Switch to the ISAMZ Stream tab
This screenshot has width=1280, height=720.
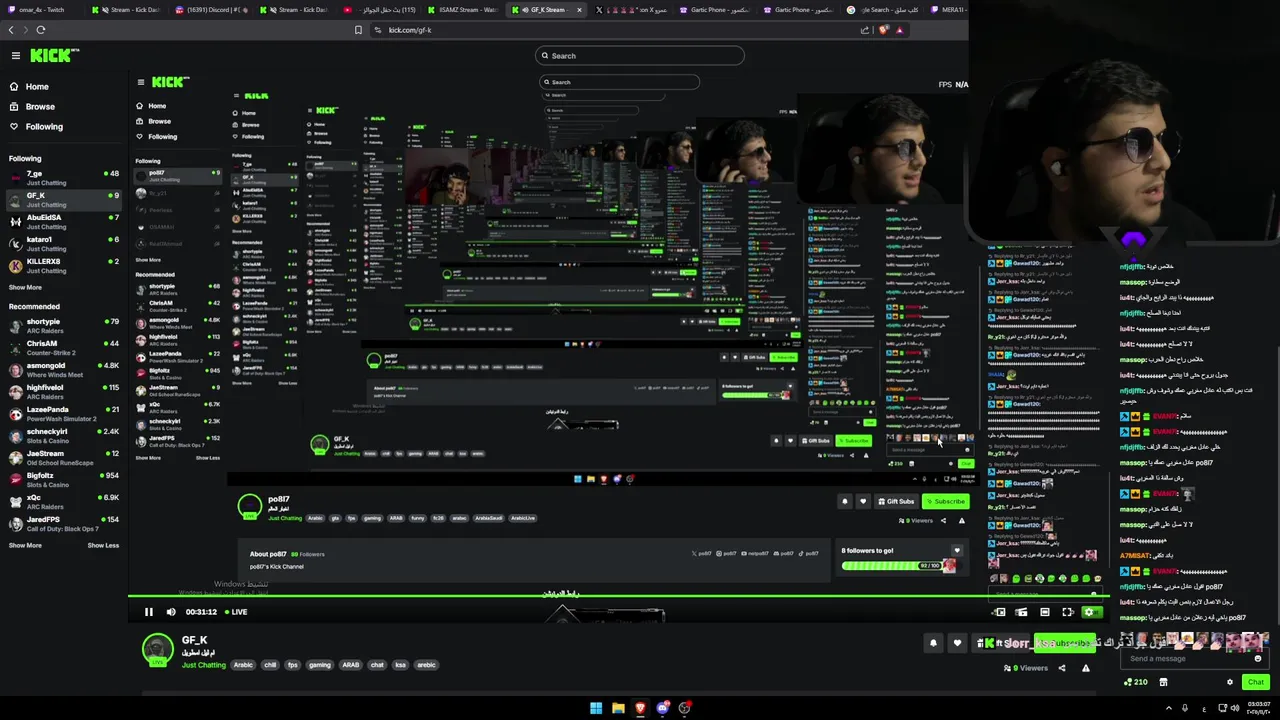pos(463,10)
